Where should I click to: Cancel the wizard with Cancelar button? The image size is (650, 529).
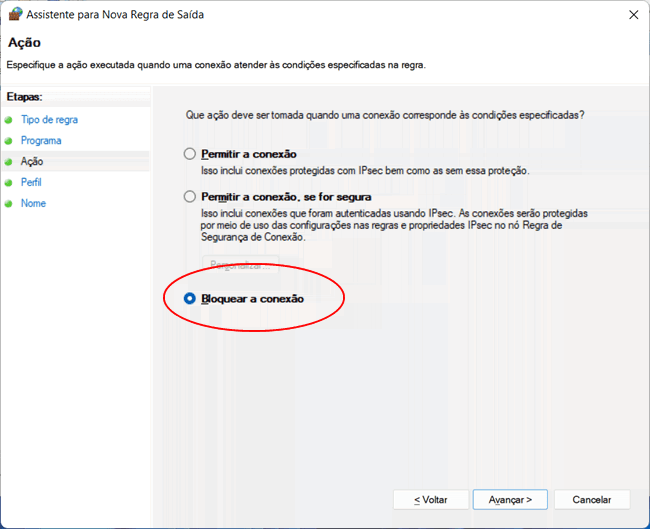tap(591, 499)
